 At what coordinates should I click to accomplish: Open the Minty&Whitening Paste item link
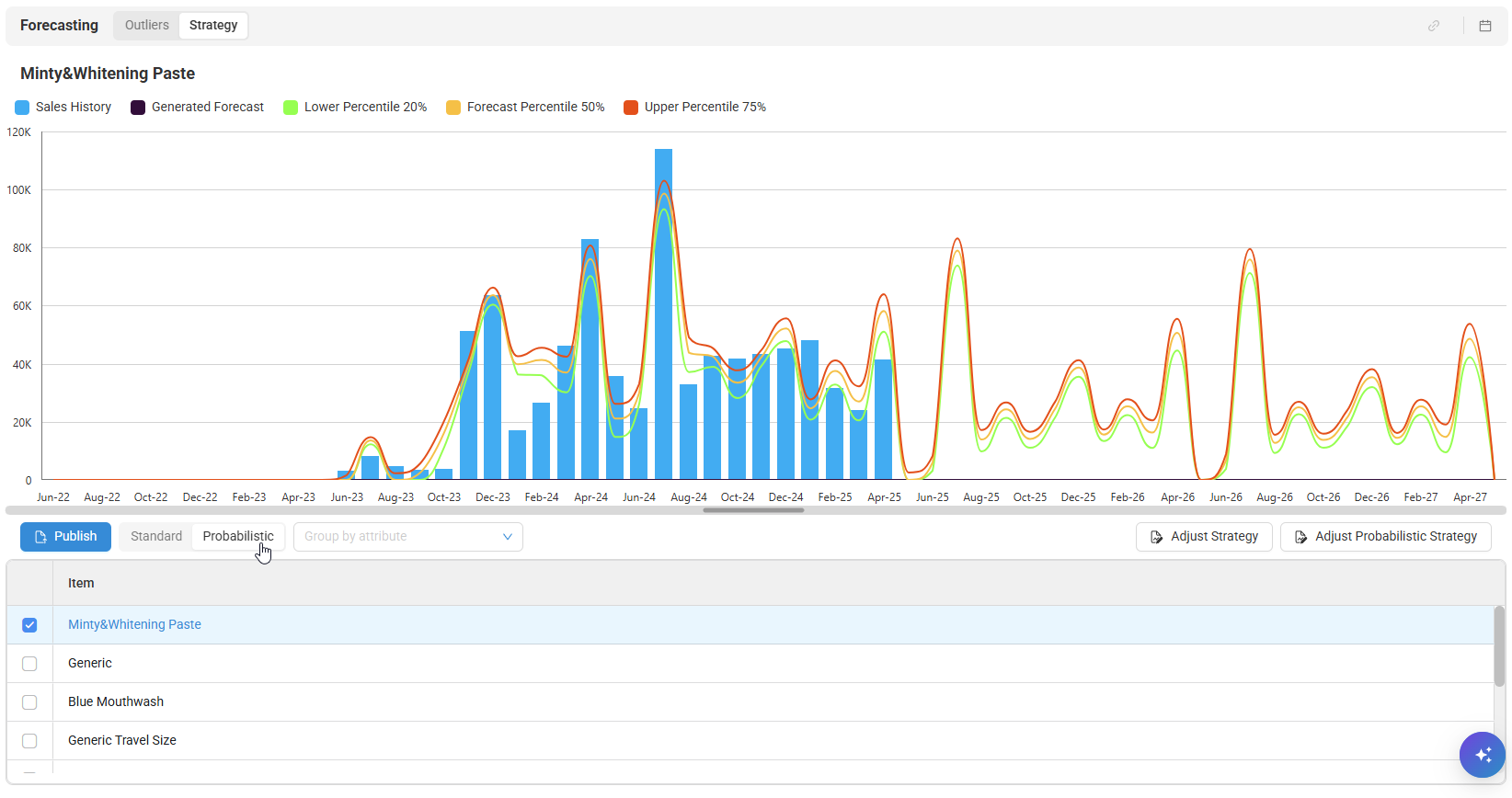[134, 625]
